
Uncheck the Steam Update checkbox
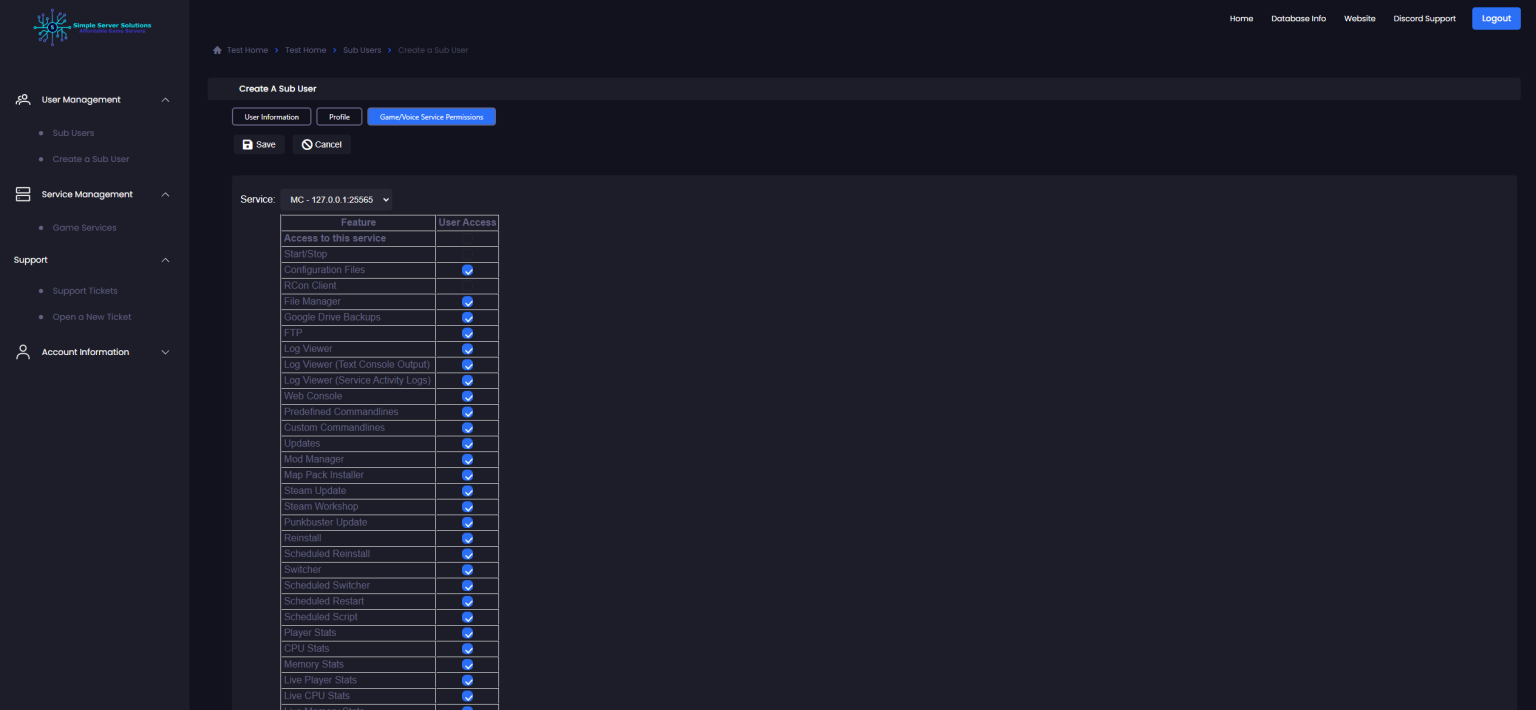tap(467, 491)
